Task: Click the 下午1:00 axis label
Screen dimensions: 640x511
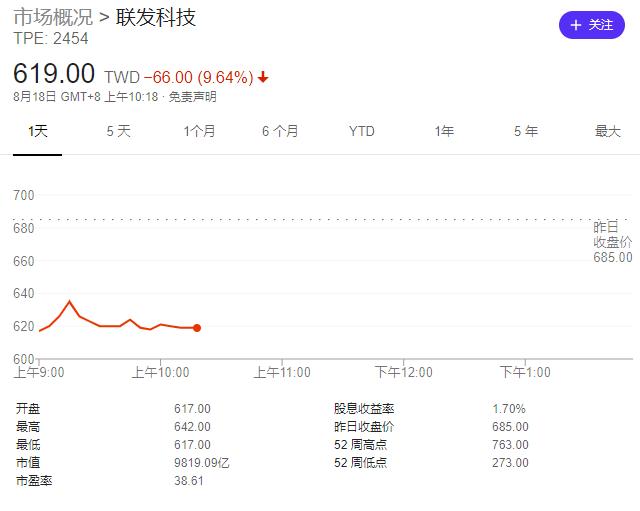Action: (525, 372)
